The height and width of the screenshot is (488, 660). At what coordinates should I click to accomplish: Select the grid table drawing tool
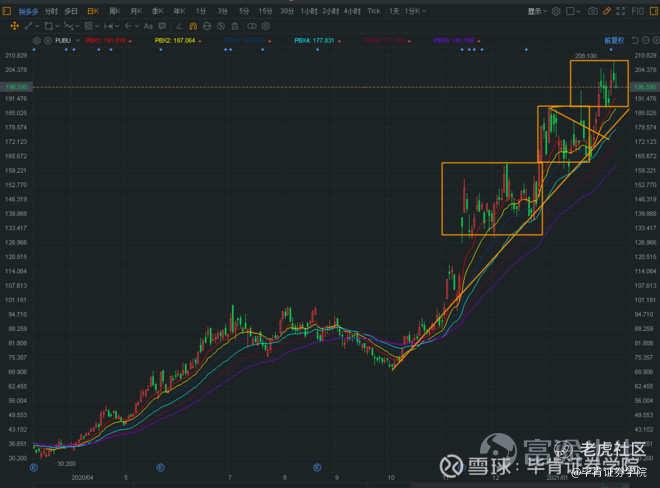[88, 27]
